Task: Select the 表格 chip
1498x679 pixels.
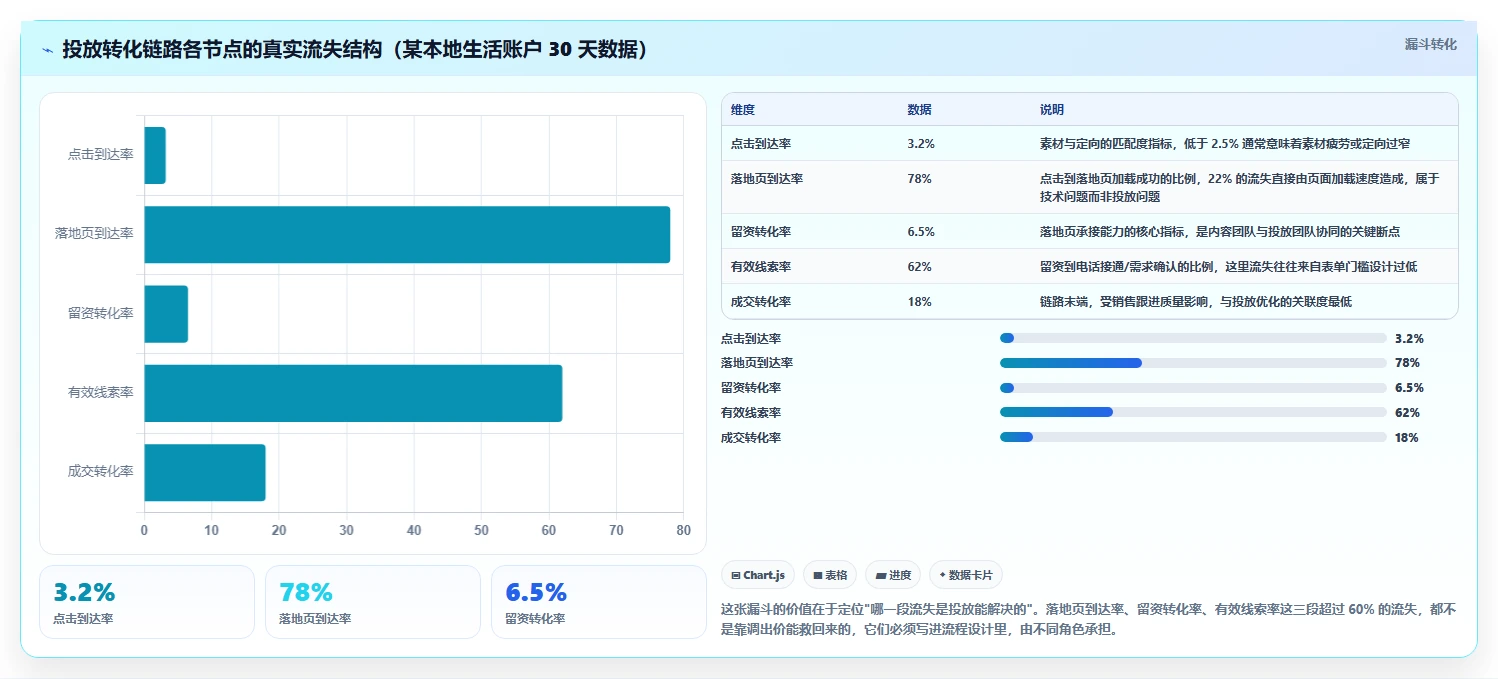Action: click(x=830, y=575)
